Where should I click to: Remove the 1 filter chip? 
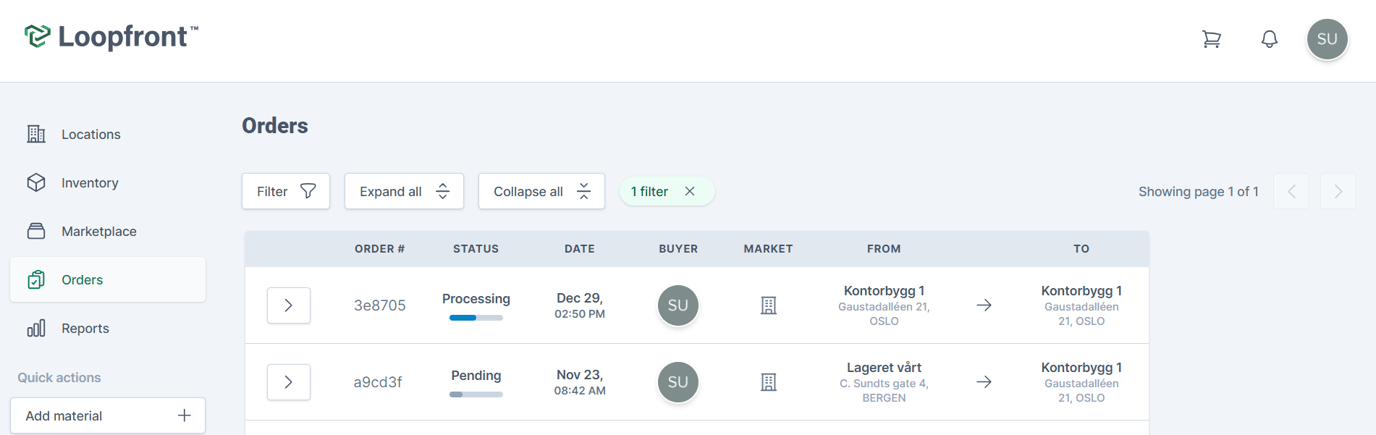tap(690, 192)
